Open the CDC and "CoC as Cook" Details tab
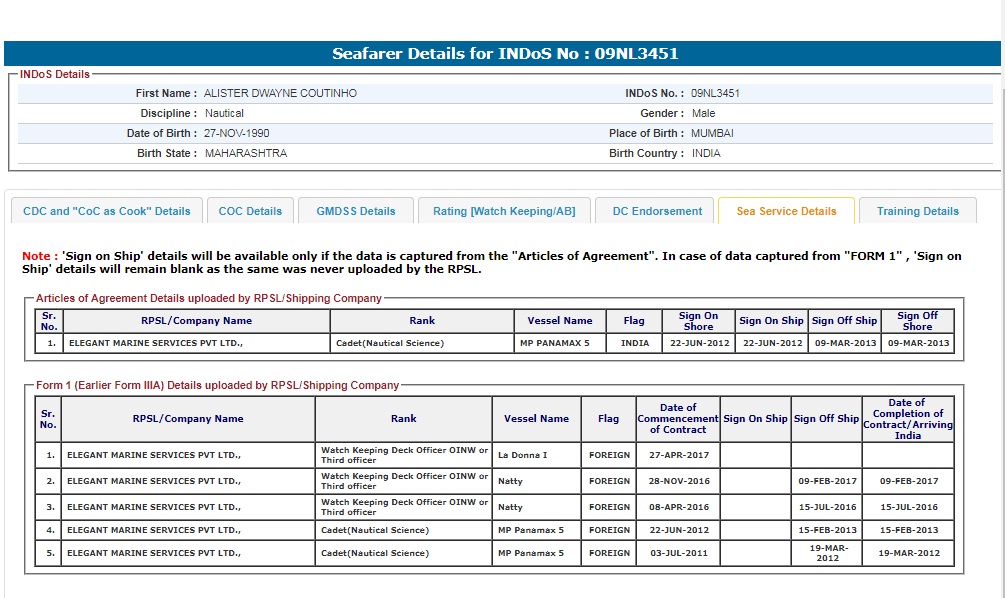Viewport: 1005px width, 598px height. click(x=107, y=211)
